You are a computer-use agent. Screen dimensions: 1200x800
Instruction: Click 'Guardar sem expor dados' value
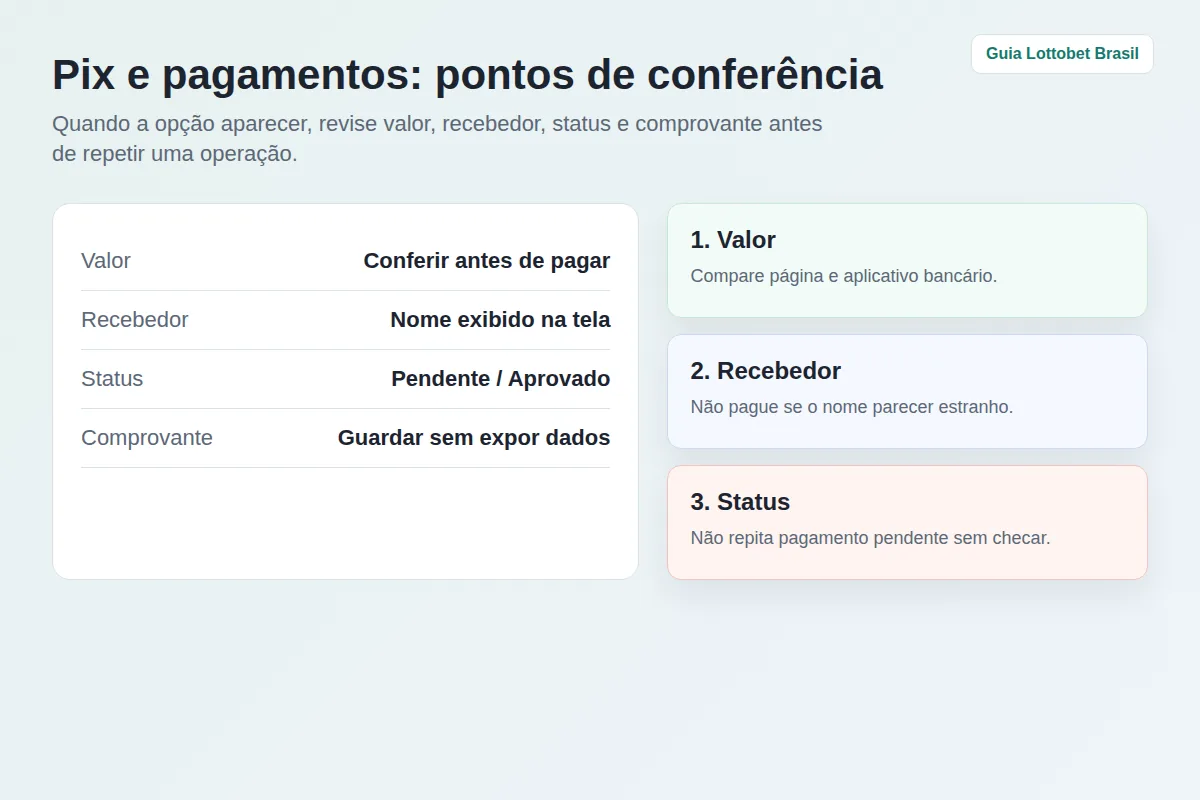tap(474, 438)
